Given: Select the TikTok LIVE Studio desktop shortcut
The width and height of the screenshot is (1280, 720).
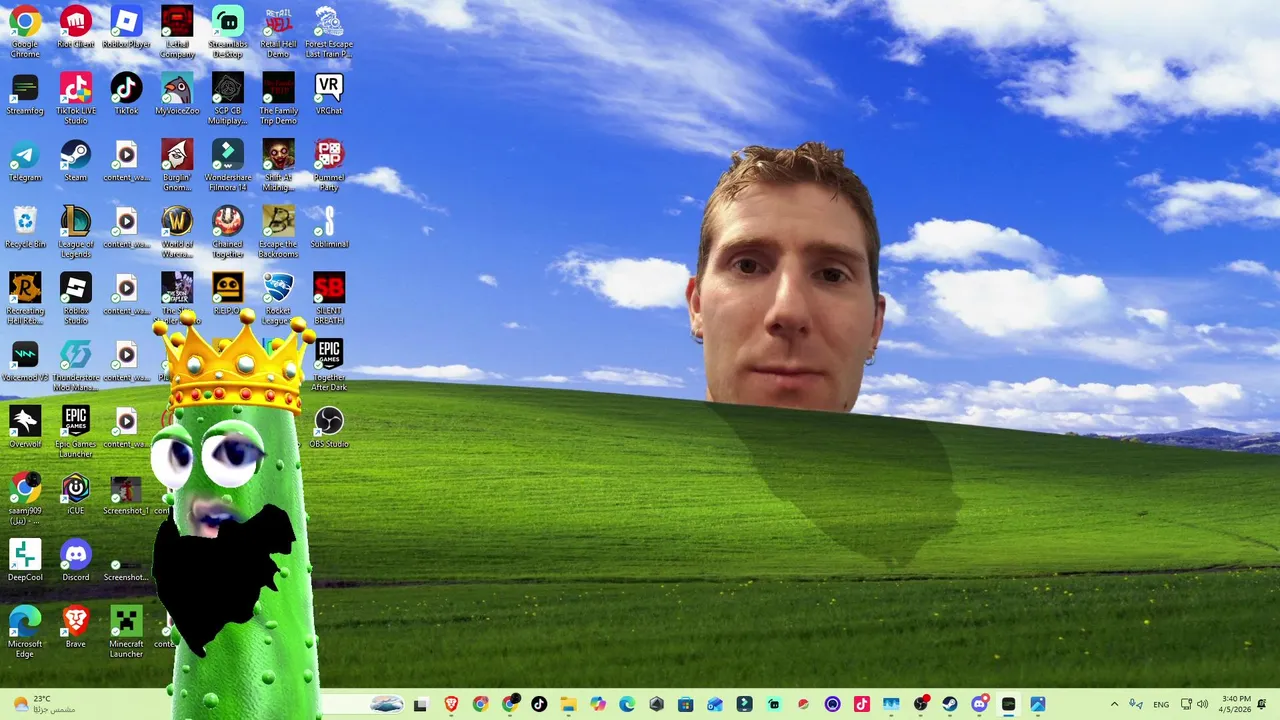Looking at the screenshot, I should [75, 98].
